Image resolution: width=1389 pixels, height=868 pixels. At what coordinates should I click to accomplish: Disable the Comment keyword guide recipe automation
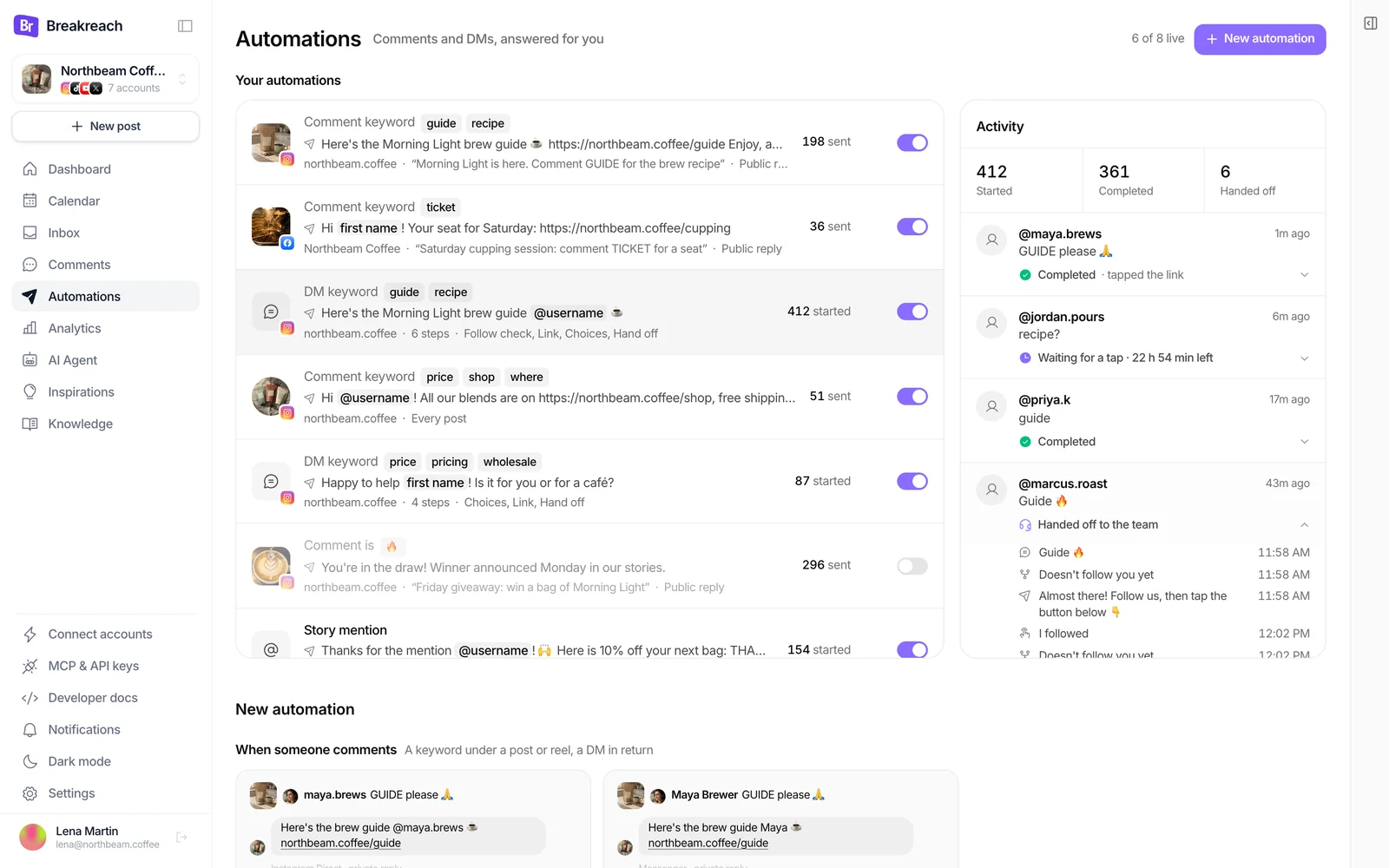(912, 142)
